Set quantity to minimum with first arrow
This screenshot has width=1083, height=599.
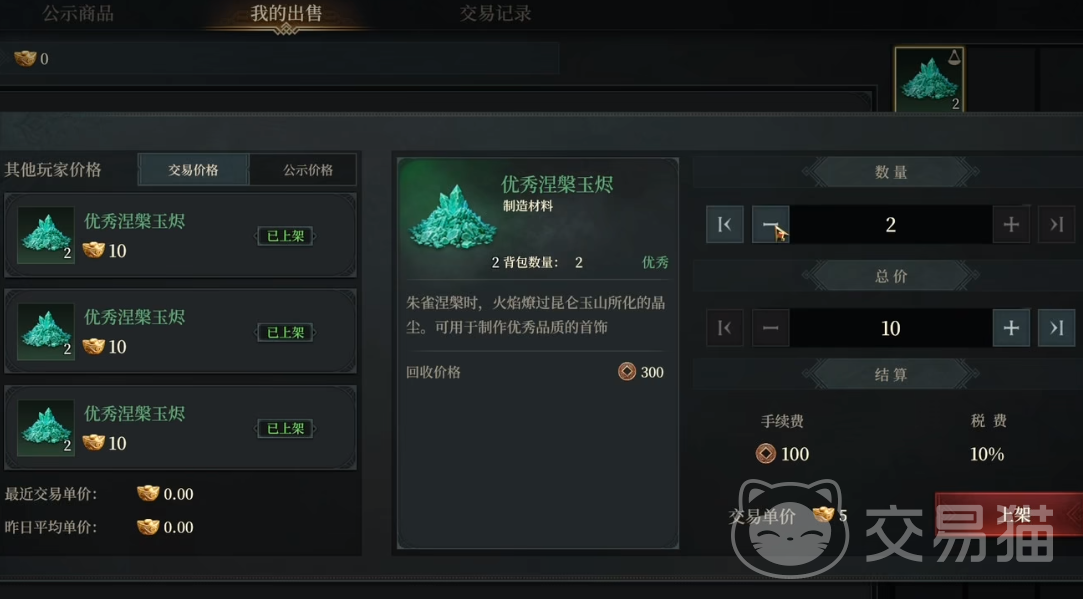point(725,225)
